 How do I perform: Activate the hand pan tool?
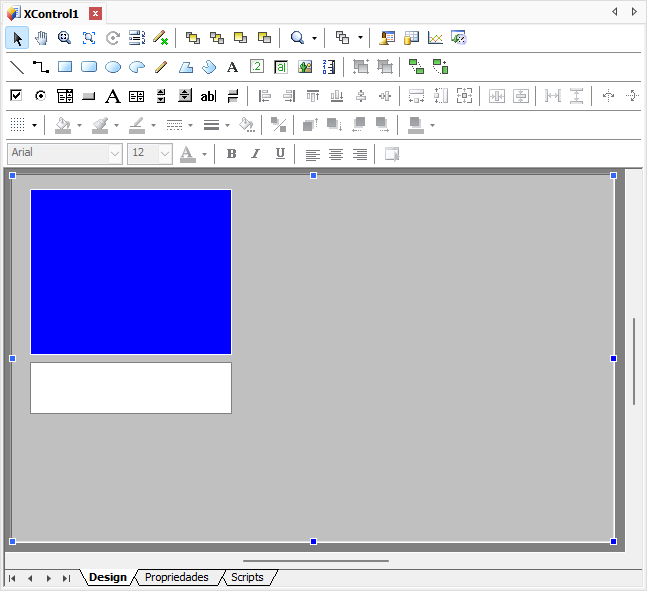41,38
